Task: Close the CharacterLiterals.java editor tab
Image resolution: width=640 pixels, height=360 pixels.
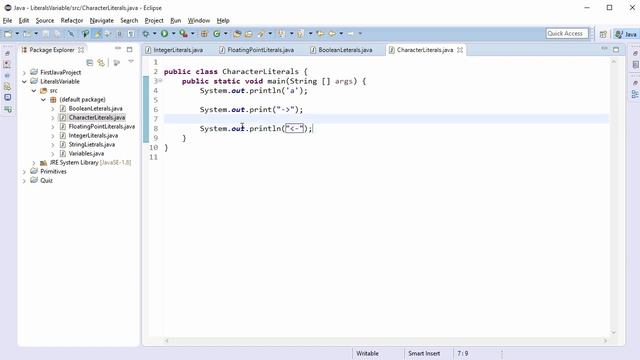Action: pyautogui.click(x=460, y=50)
